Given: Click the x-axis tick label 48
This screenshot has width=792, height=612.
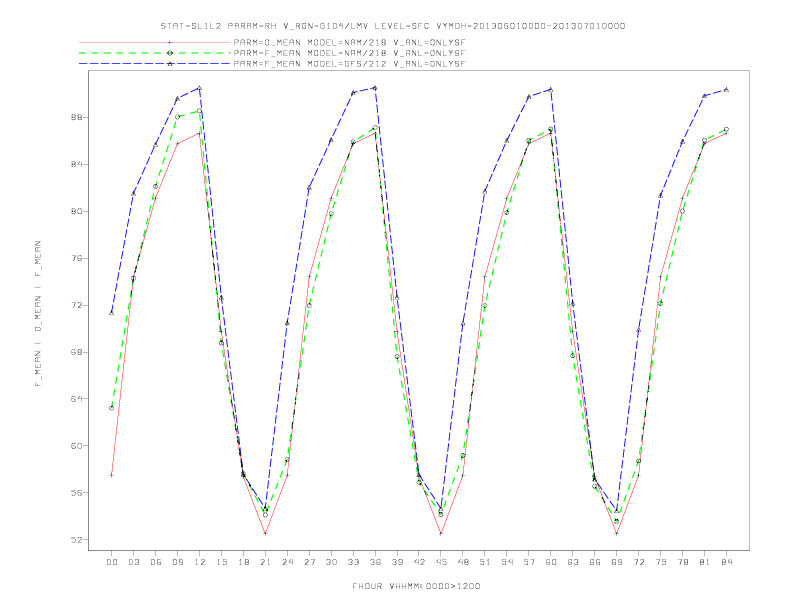Looking at the screenshot, I should [x=463, y=562].
